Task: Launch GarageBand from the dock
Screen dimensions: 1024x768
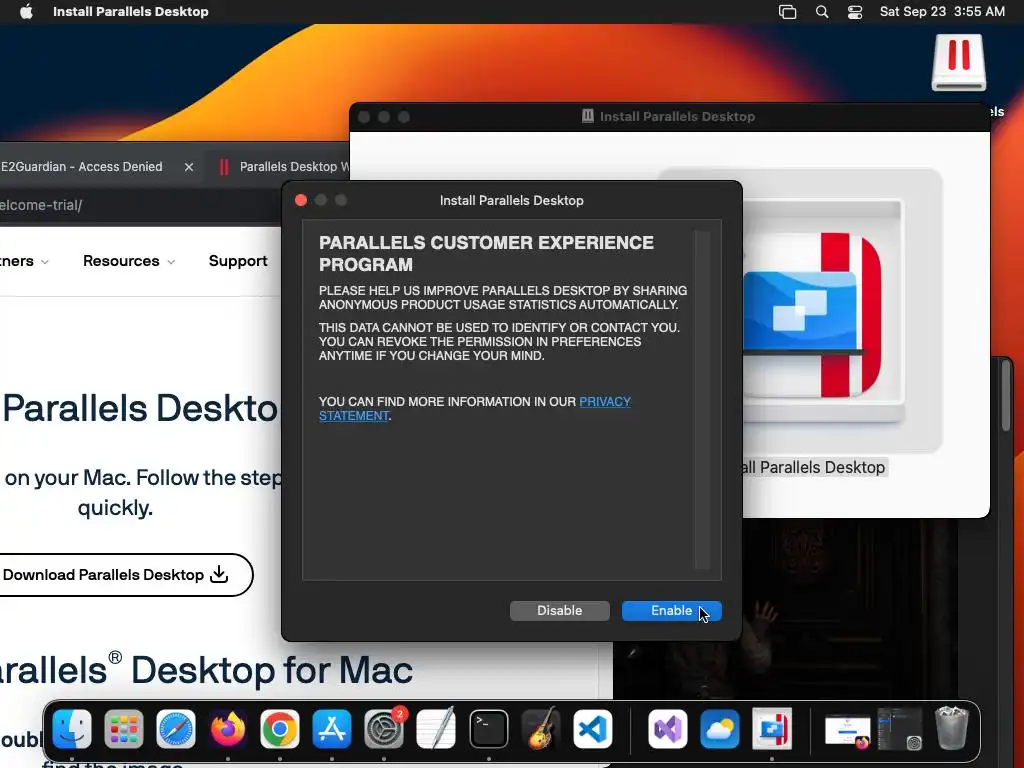Action: point(541,729)
